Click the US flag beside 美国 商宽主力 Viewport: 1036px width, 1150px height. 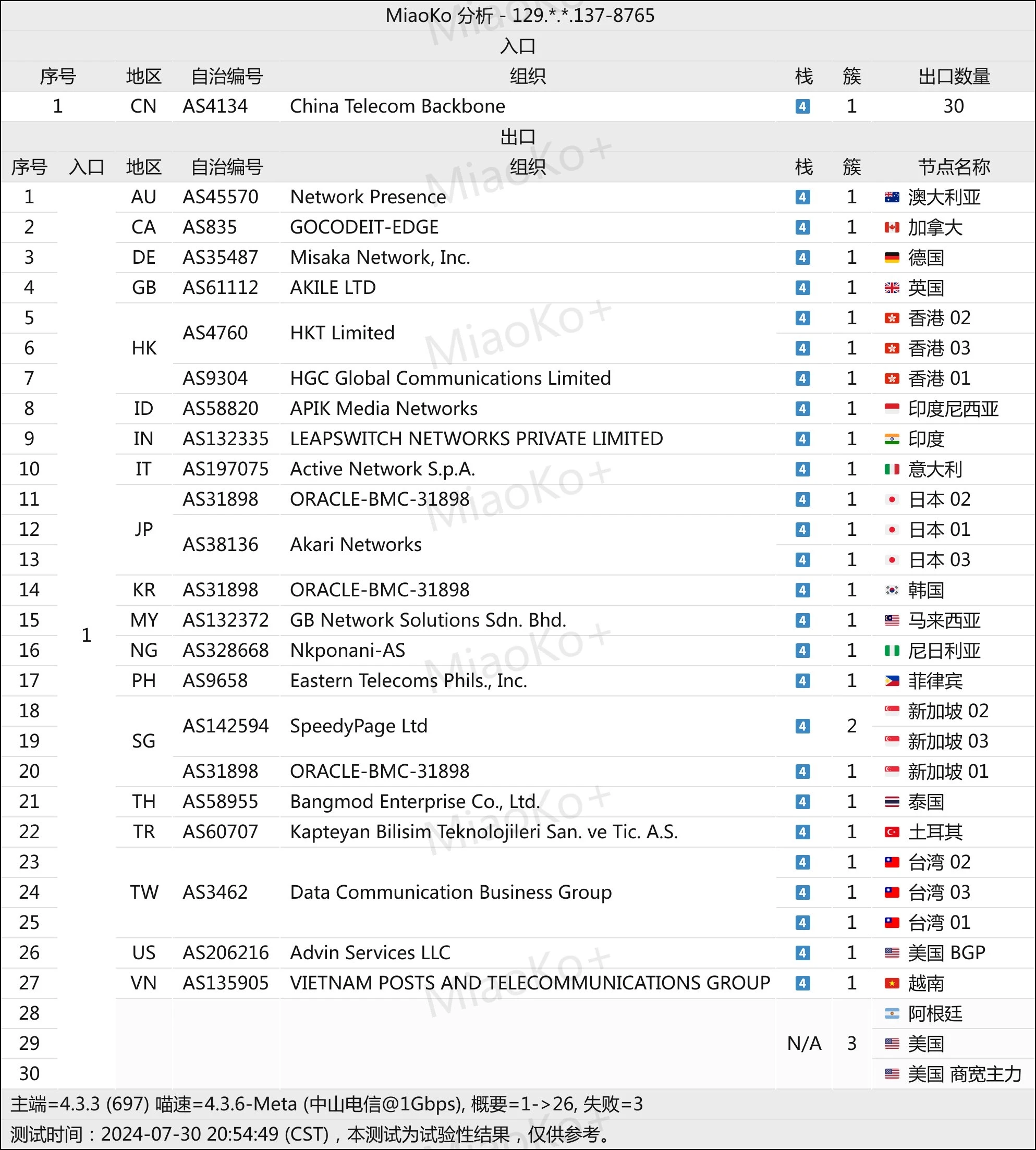pos(892,1074)
